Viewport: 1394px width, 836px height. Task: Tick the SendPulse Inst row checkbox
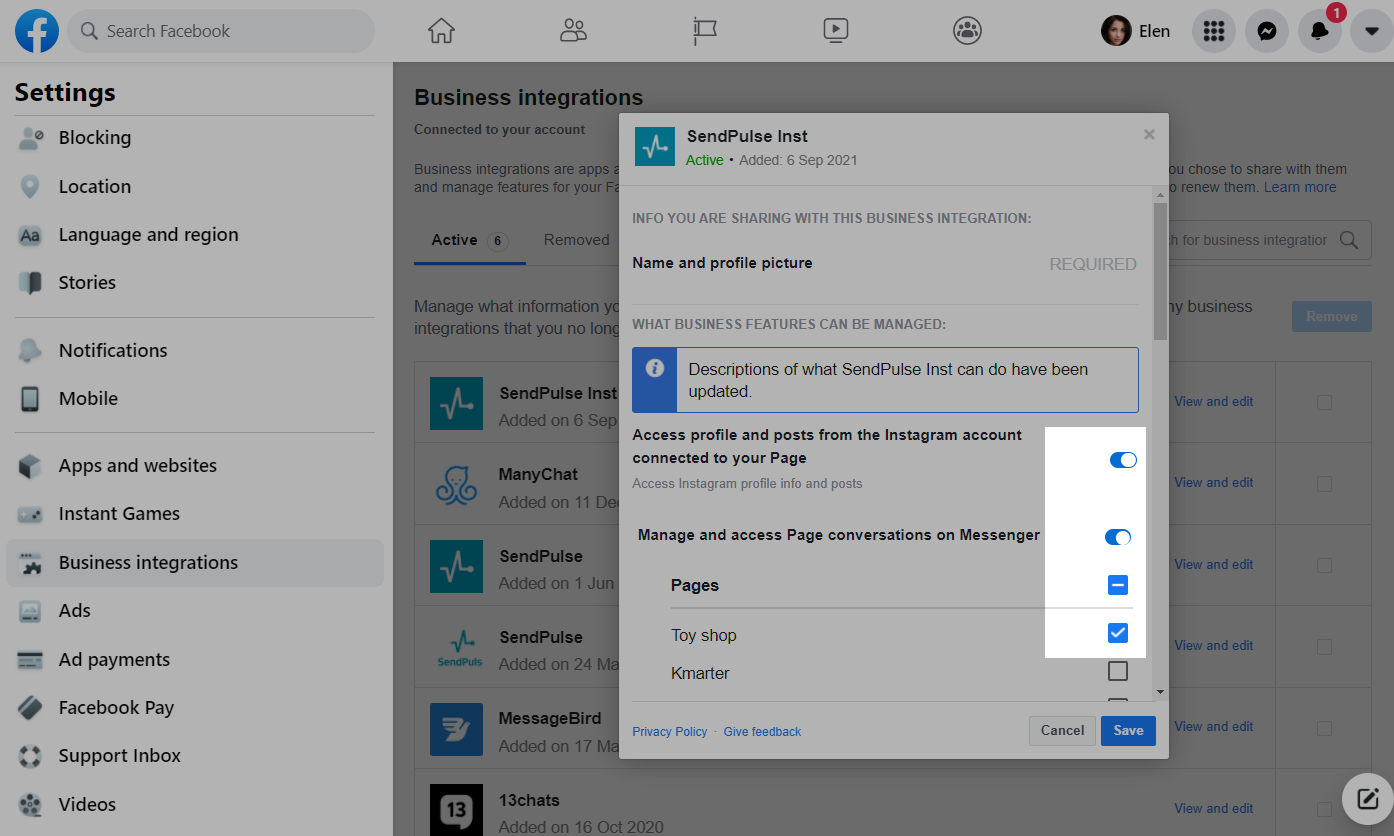1324,402
